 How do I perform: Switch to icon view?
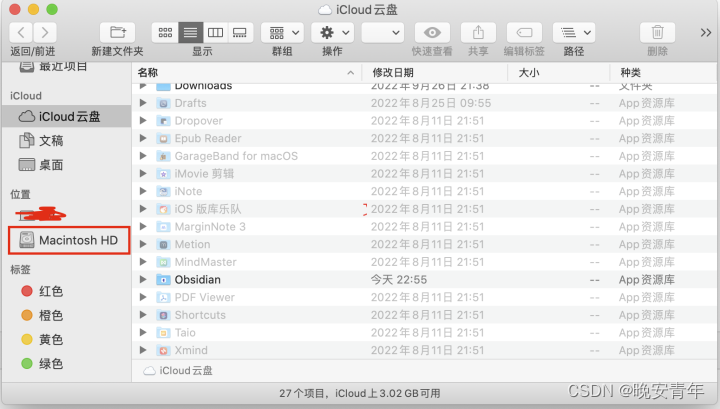165,33
